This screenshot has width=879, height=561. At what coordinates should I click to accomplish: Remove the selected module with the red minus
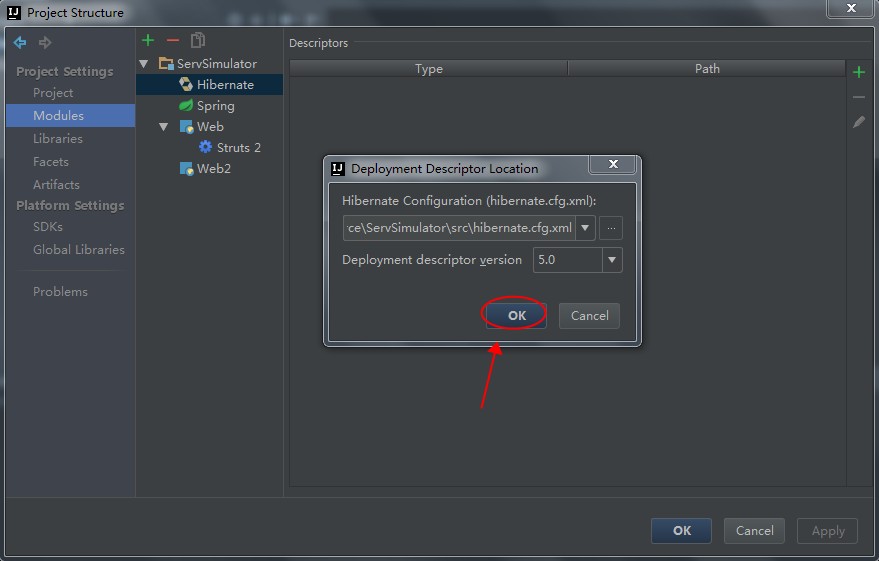click(x=173, y=40)
